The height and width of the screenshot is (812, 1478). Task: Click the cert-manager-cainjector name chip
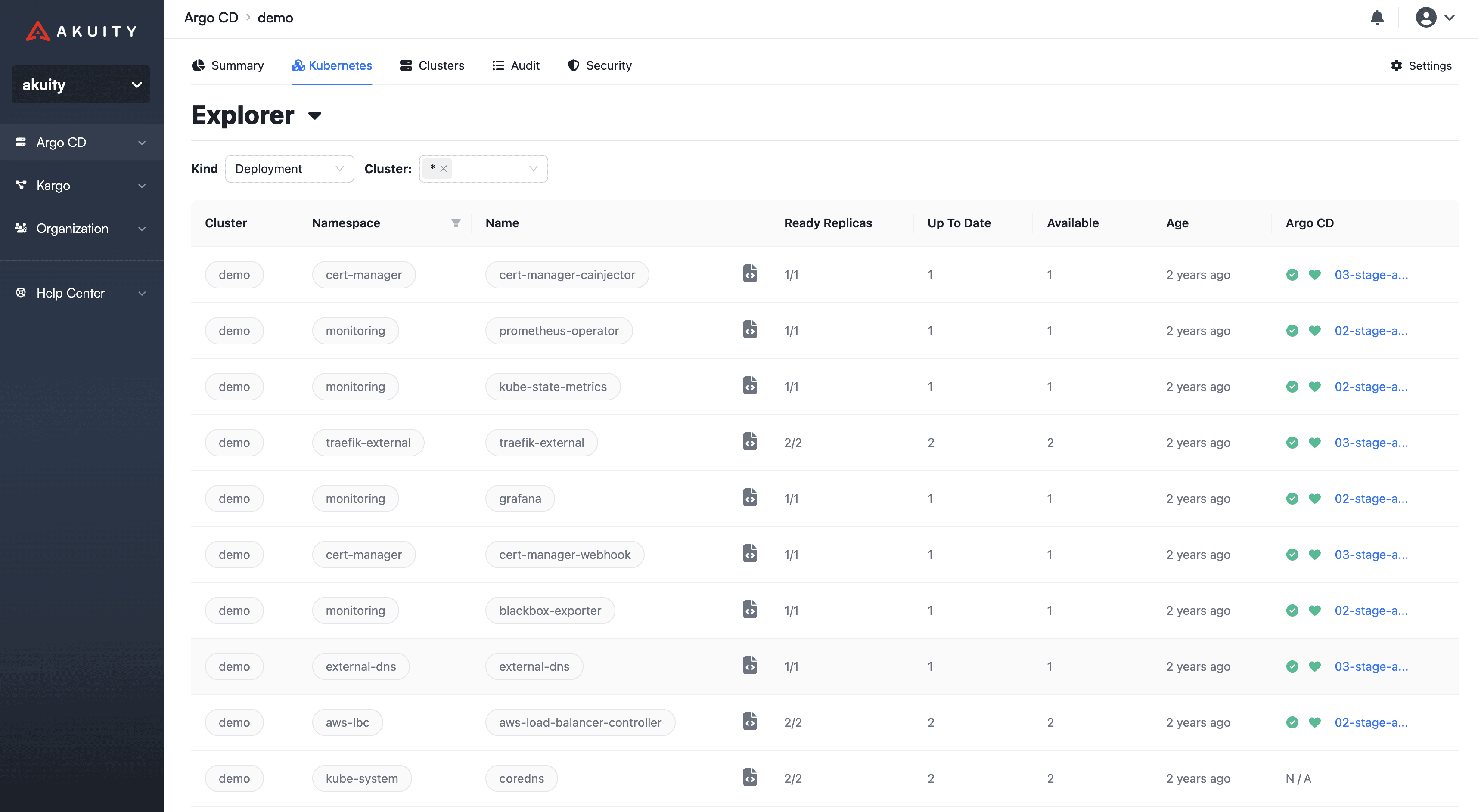point(567,275)
